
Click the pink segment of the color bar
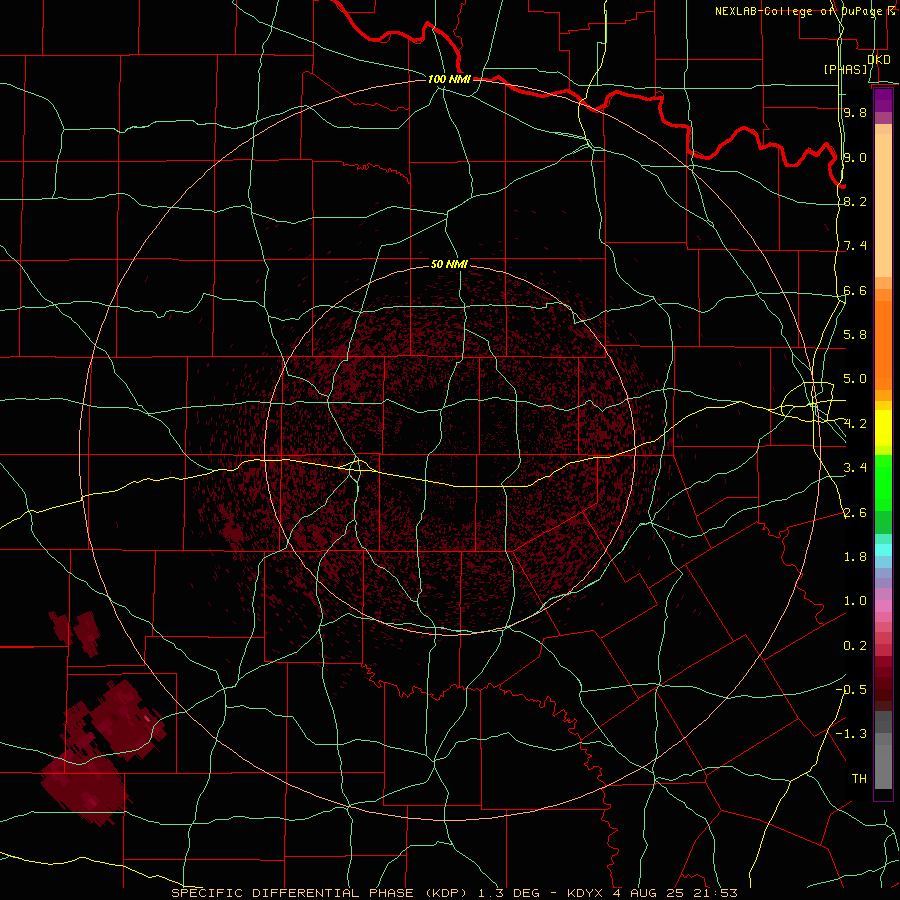click(883, 606)
